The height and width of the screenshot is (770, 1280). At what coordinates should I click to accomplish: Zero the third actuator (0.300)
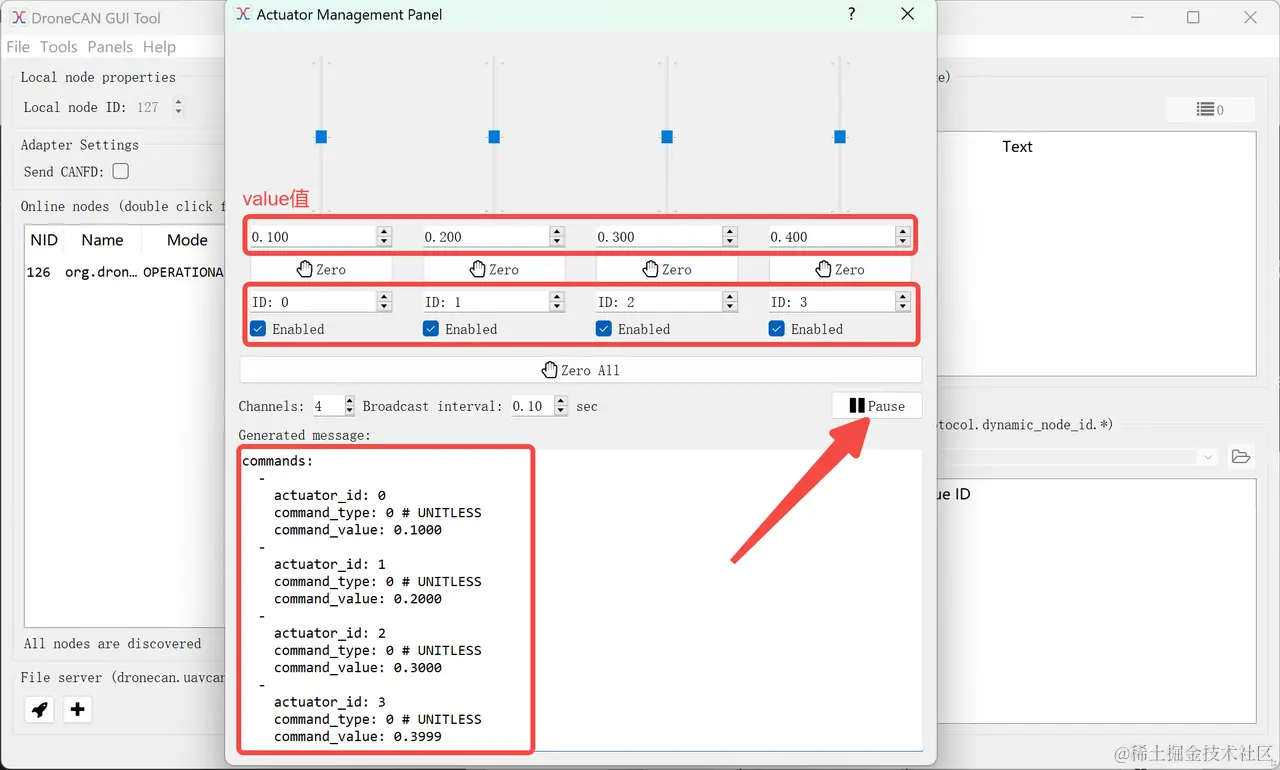667,269
